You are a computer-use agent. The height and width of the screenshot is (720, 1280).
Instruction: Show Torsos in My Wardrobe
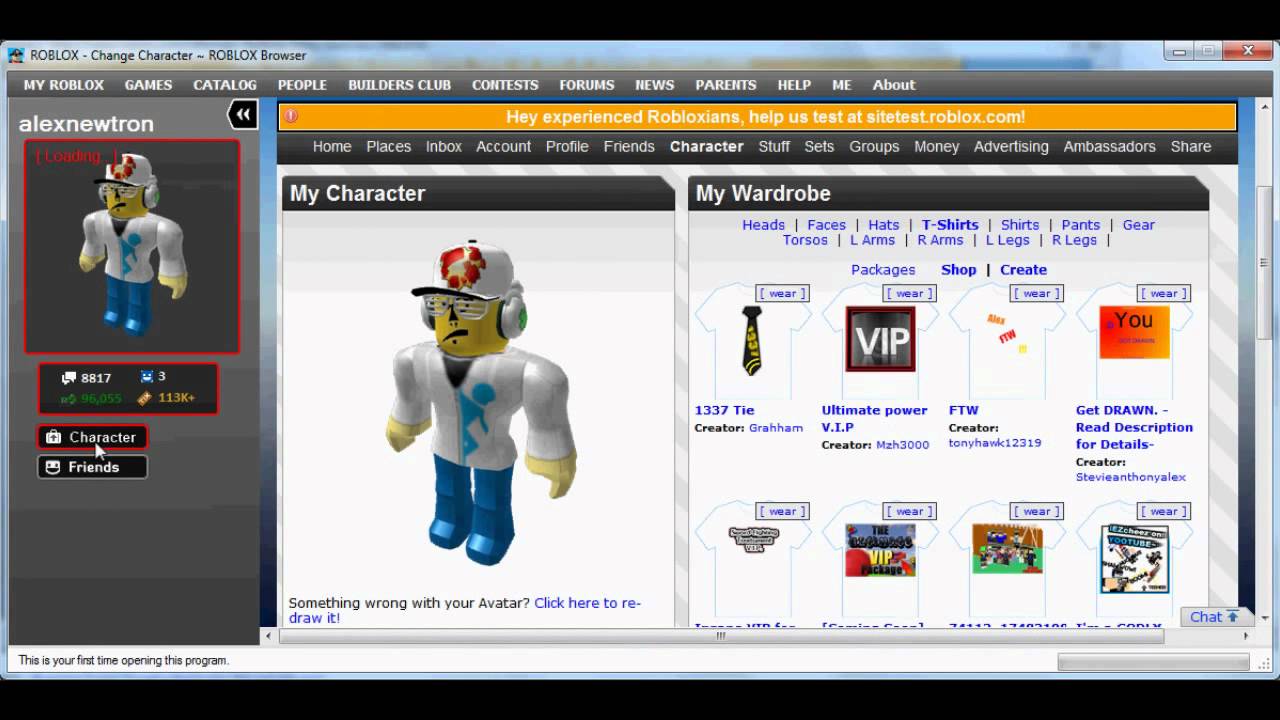(x=805, y=240)
